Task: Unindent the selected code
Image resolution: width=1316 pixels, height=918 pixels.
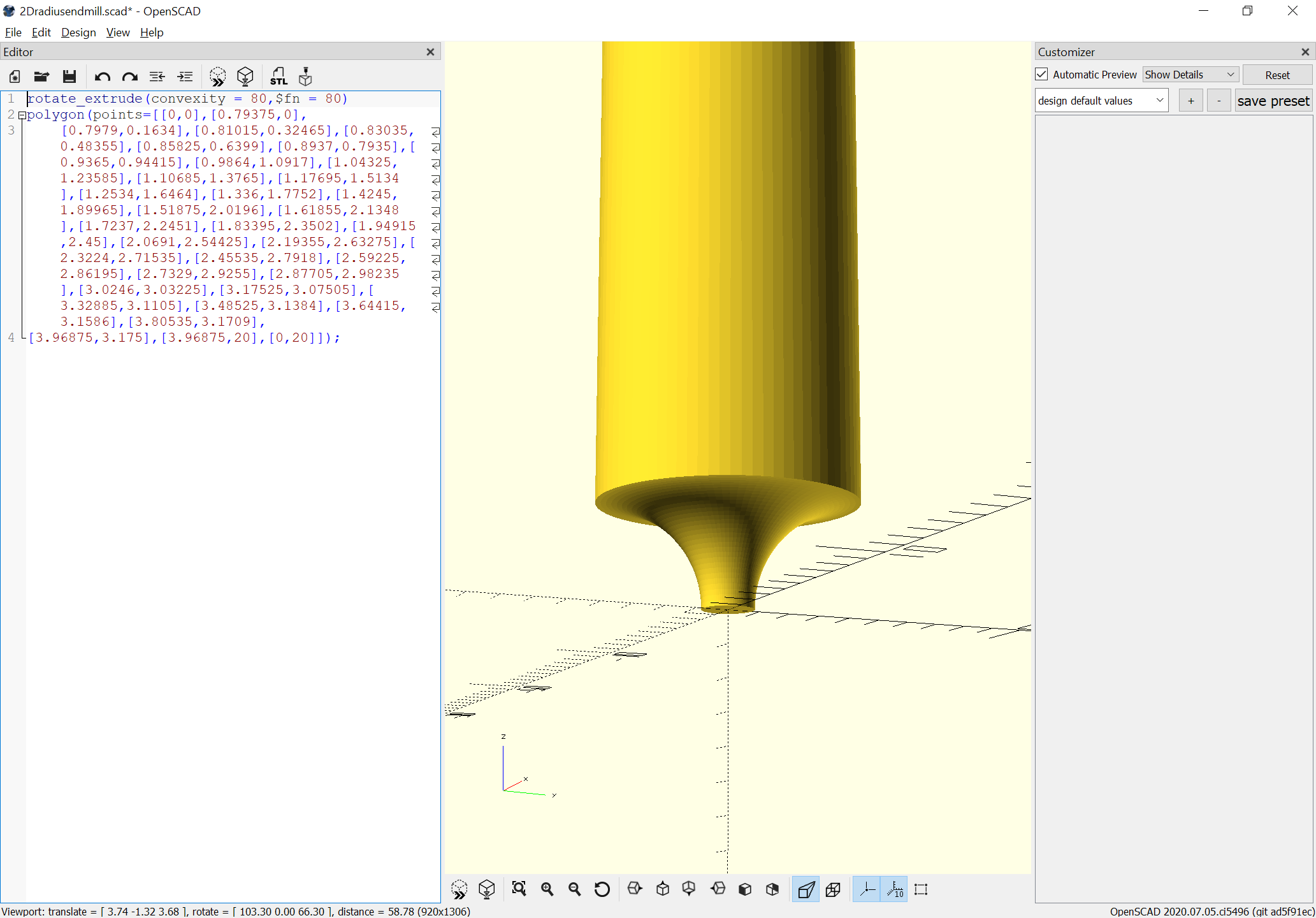Action: click(157, 76)
